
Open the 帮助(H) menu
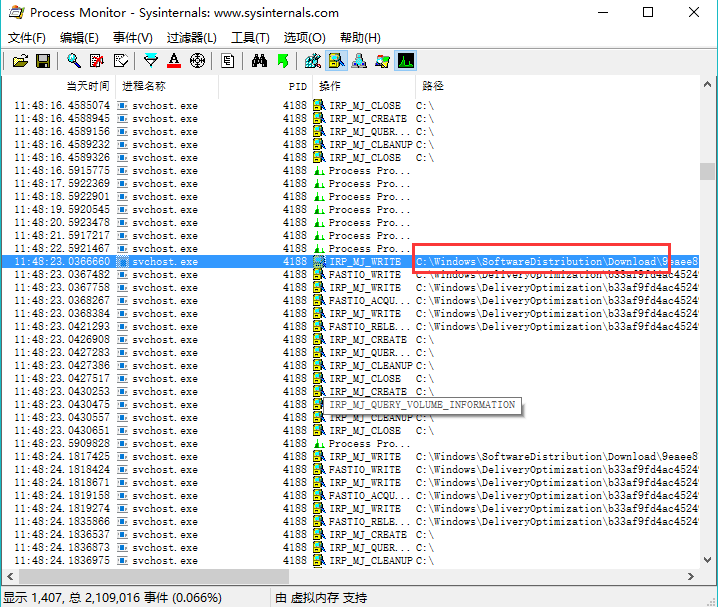coord(360,38)
